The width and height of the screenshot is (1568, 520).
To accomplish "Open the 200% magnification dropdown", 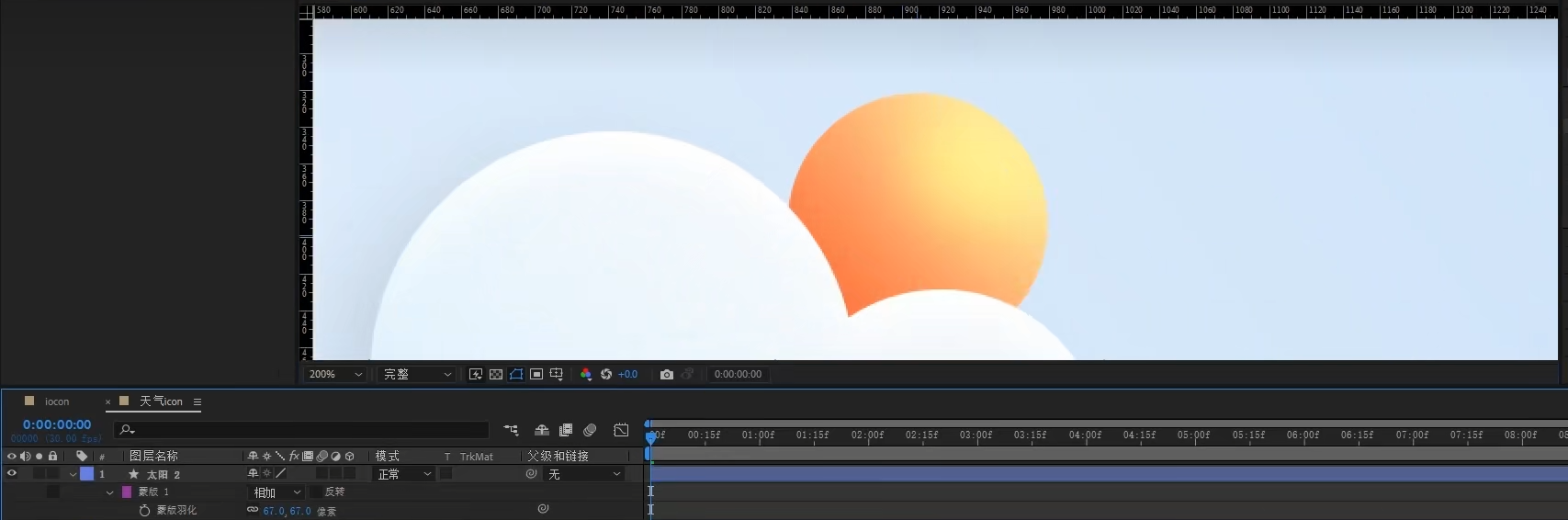I will (x=335, y=374).
